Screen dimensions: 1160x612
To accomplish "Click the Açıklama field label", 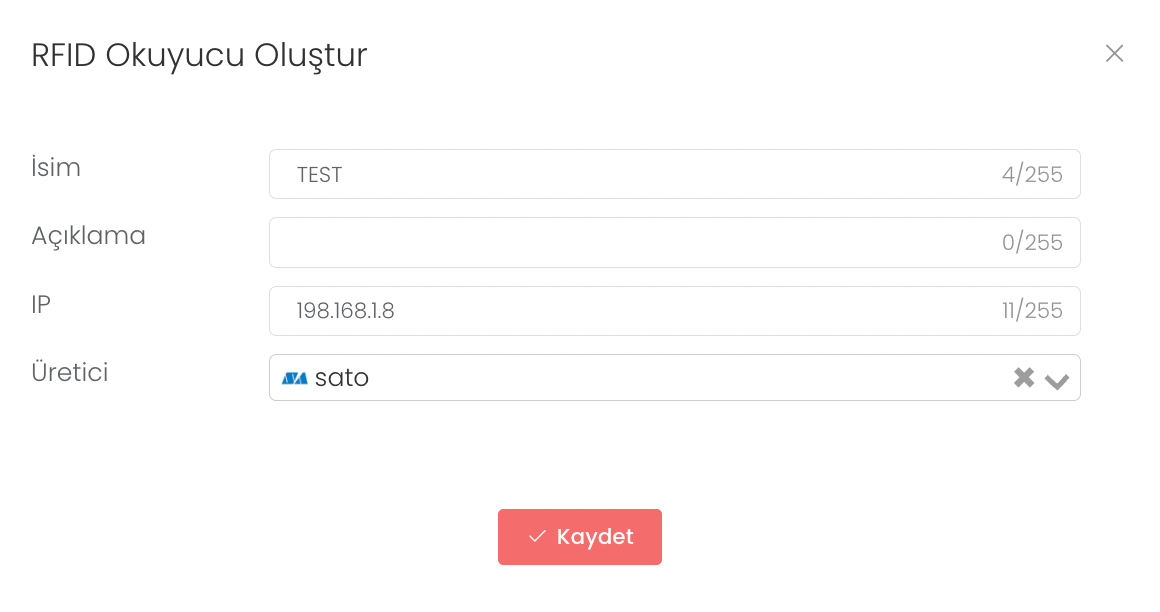I will [x=88, y=236].
